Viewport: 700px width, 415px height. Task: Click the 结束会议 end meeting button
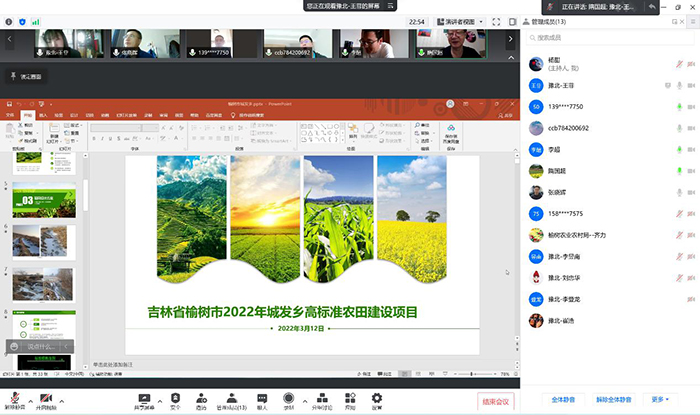point(496,401)
